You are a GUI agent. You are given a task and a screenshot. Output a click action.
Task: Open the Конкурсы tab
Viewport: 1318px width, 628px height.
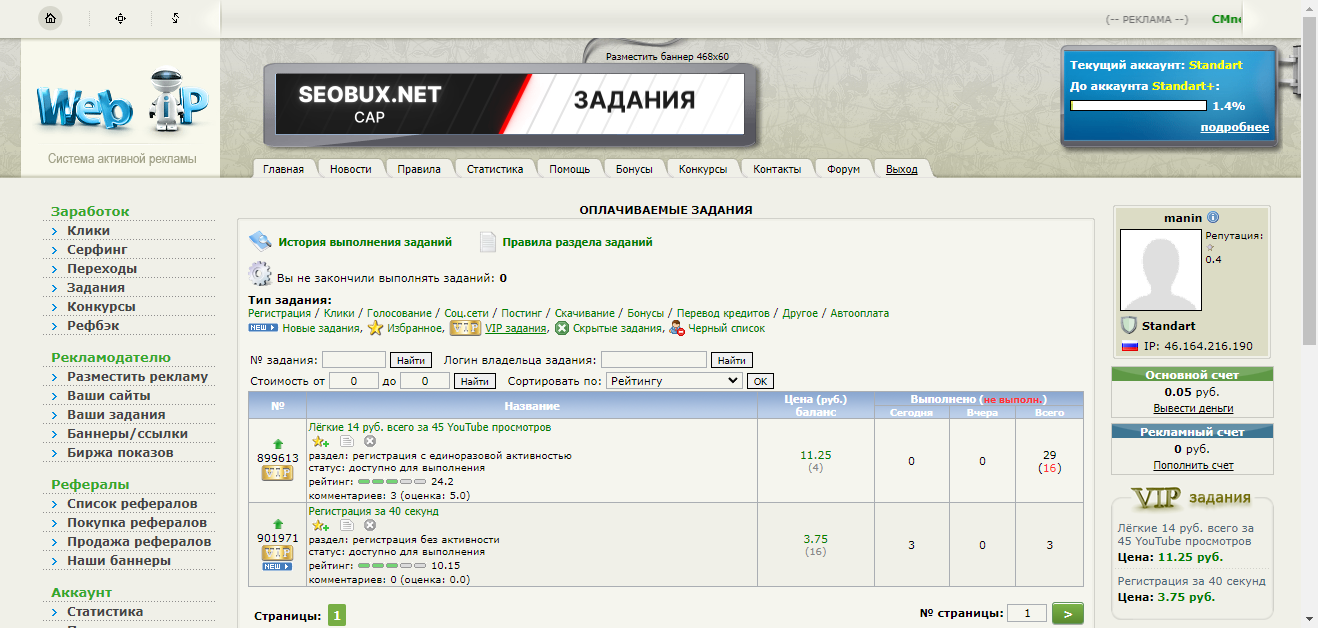(x=703, y=169)
